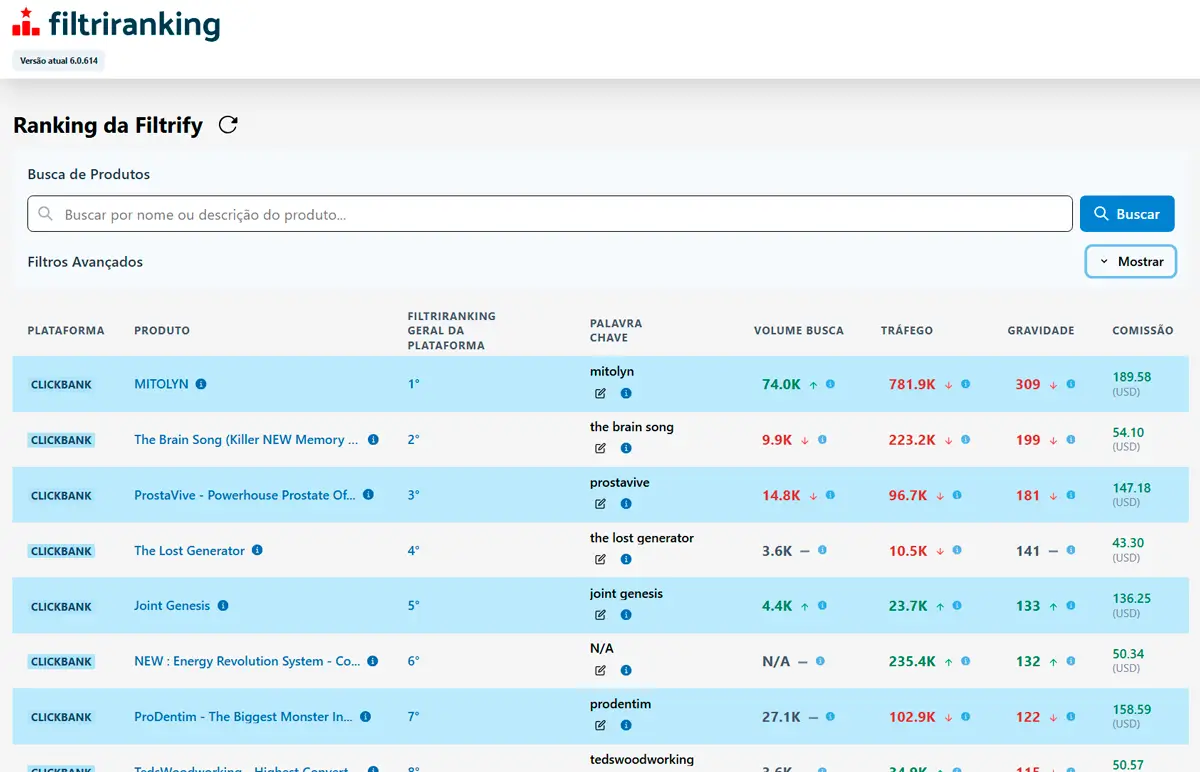Click the product search input field
1200x772 pixels.
coord(548,213)
